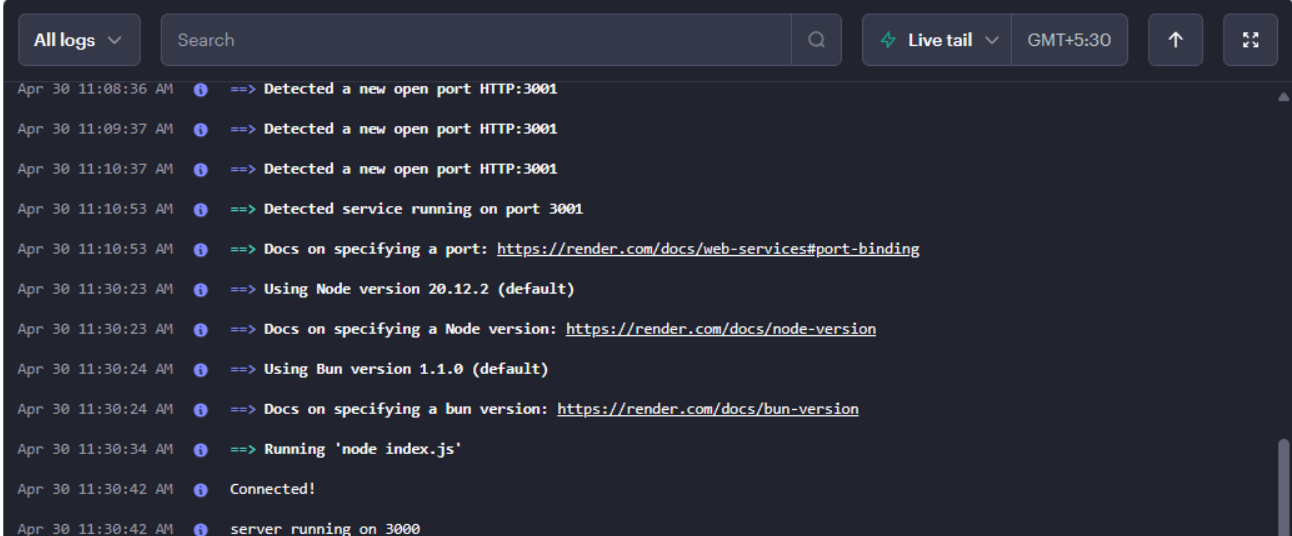The image size is (1292, 536).
Task: Open the bun-version docs link
Action: pos(707,409)
